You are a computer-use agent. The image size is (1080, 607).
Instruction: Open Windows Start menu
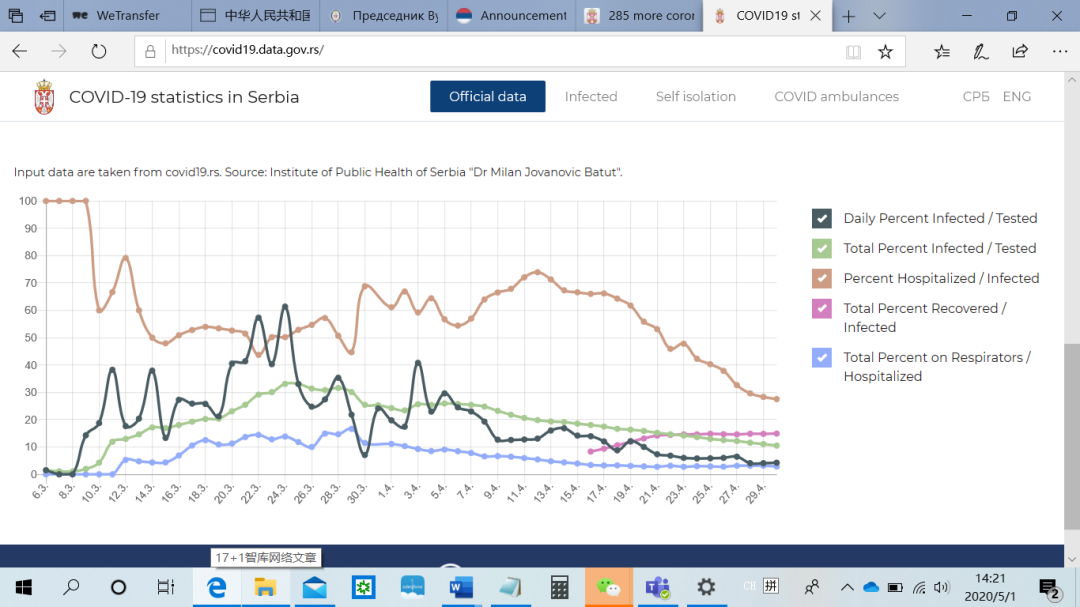23,587
